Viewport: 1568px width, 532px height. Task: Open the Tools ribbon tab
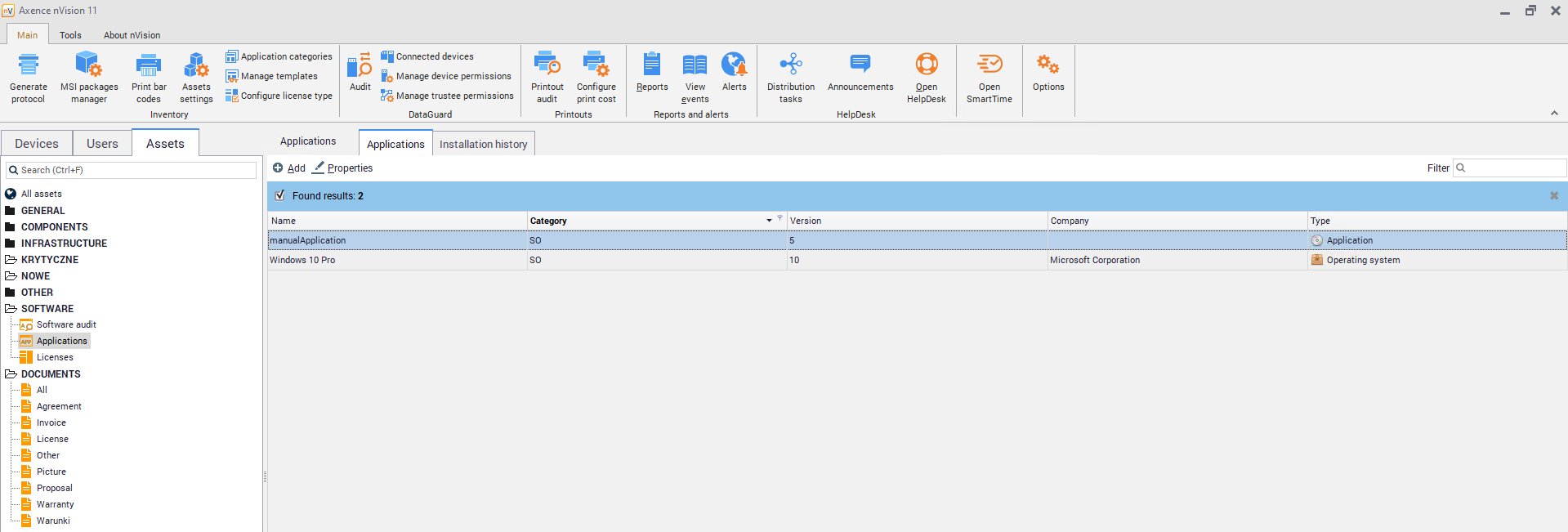(x=70, y=35)
